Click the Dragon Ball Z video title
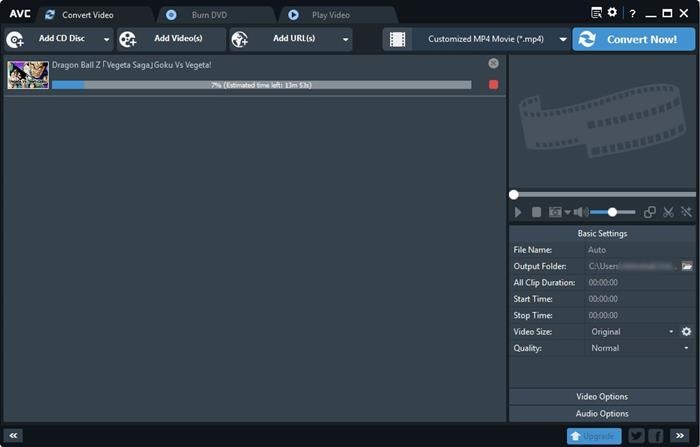 click(x=132, y=65)
